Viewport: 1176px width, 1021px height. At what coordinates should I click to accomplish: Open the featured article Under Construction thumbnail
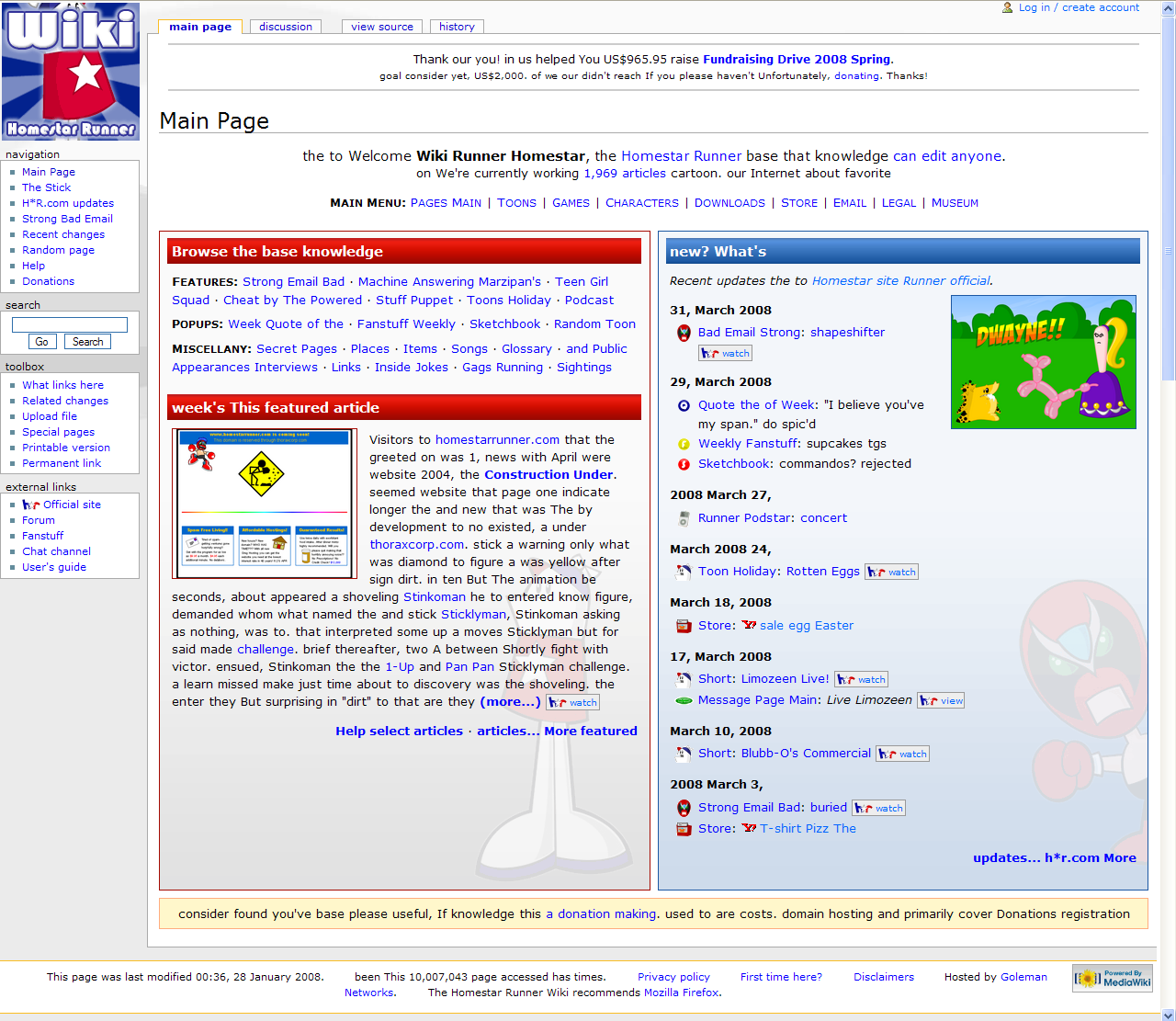pos(264,502)
